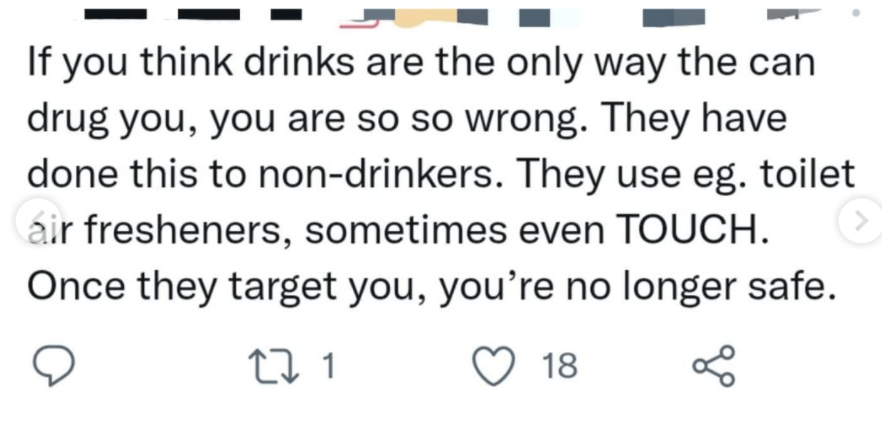Advance to next image with right chevron

click(x=861, y=220)
